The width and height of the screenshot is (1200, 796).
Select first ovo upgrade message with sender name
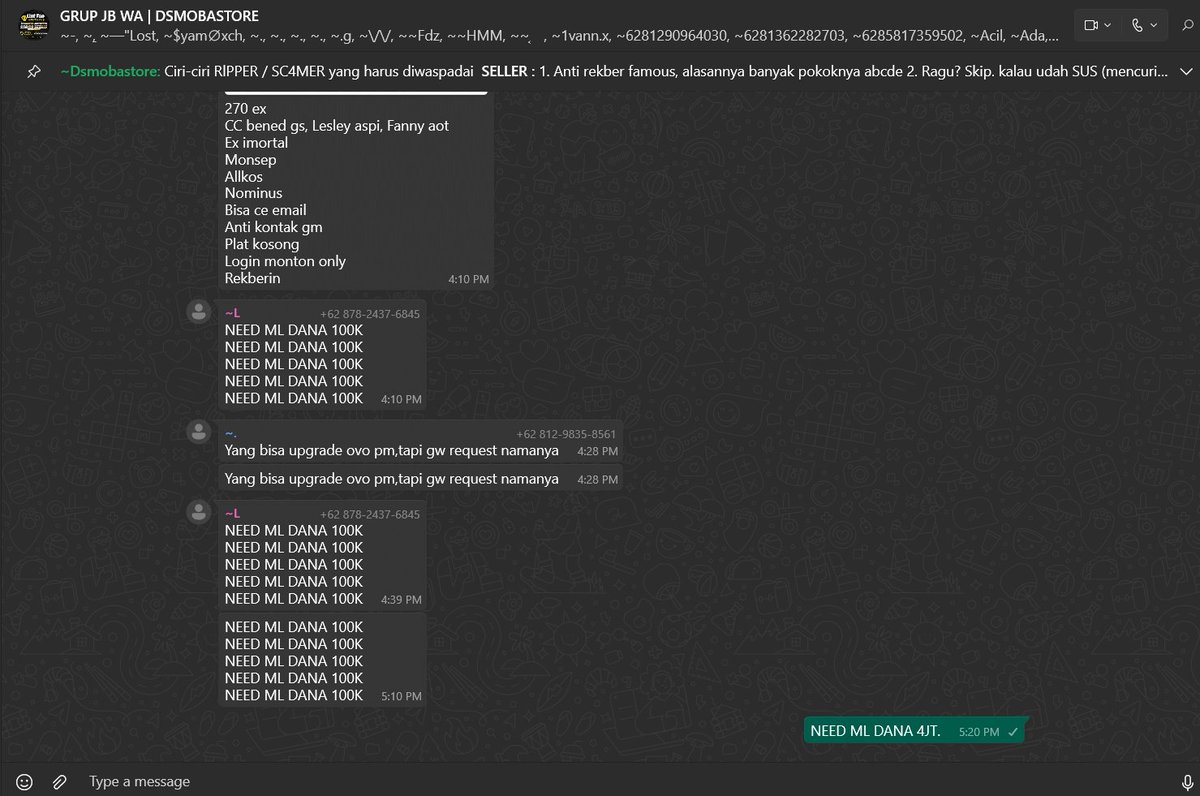click(x=421, y=441)
